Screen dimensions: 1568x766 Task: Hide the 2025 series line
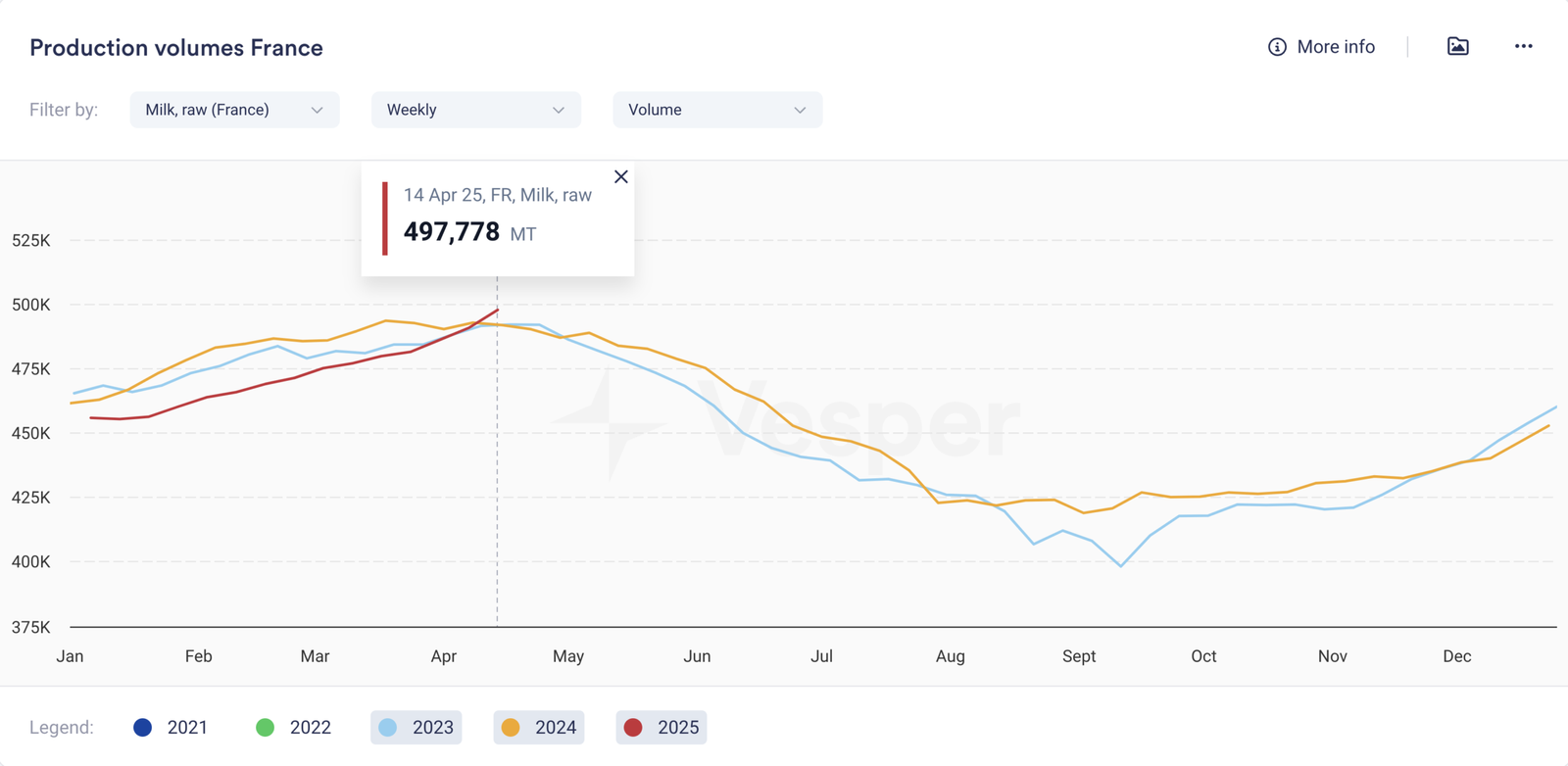coord(661,727)
